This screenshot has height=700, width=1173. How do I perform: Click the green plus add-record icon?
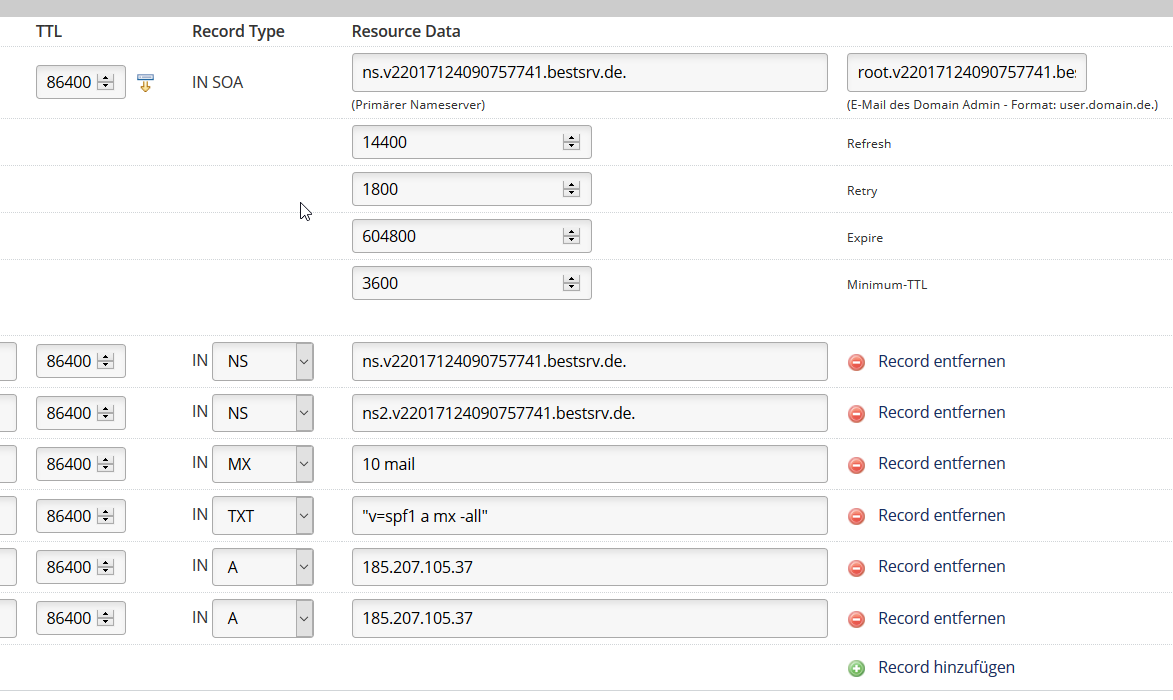click(856, 668)
